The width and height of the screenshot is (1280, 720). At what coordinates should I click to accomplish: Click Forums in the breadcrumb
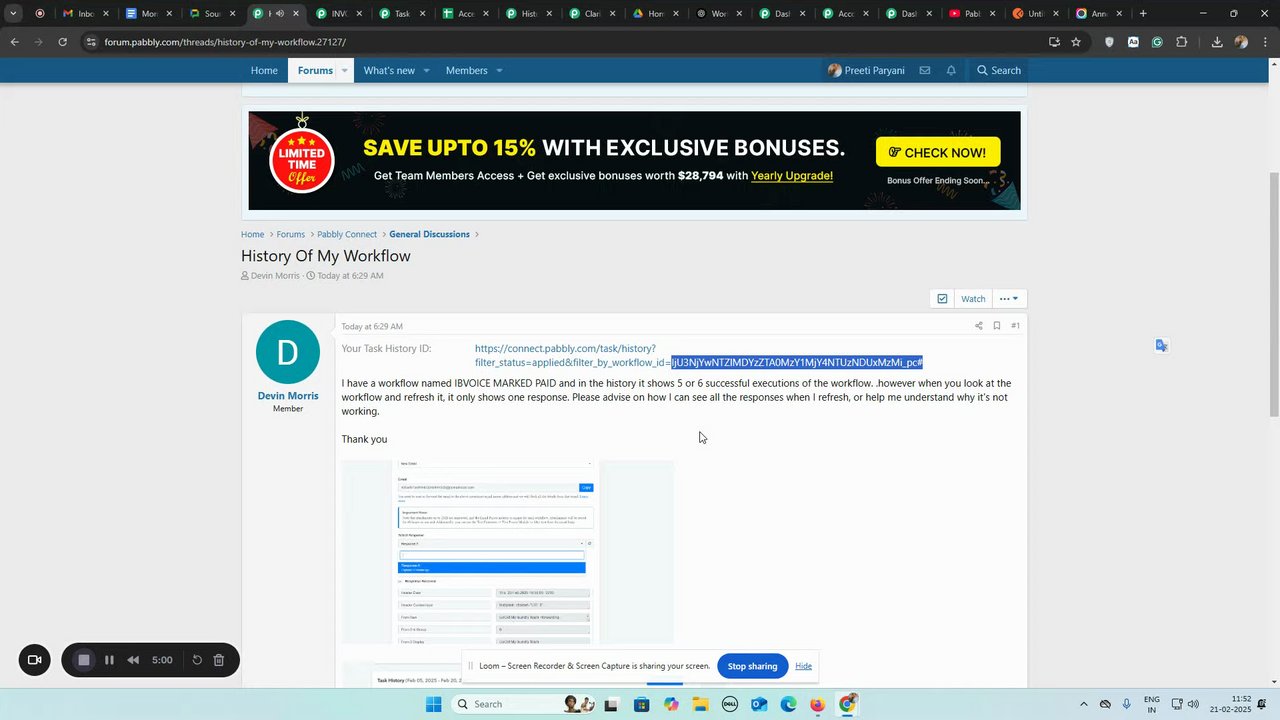(x=291, y=234)
